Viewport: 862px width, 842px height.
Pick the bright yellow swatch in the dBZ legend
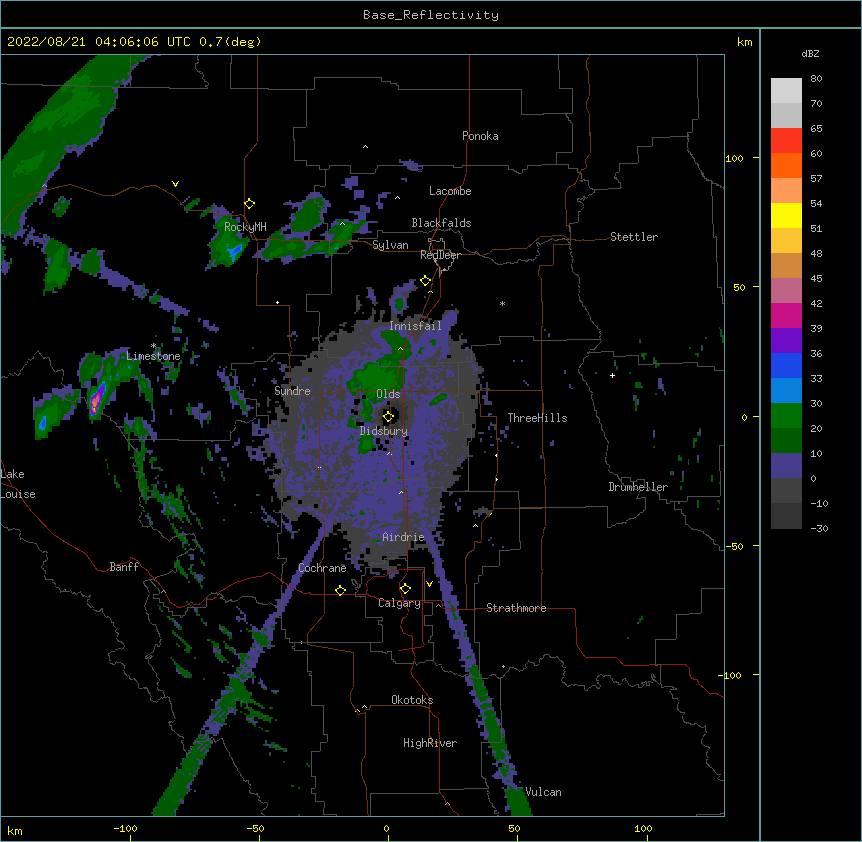(786, 215)
